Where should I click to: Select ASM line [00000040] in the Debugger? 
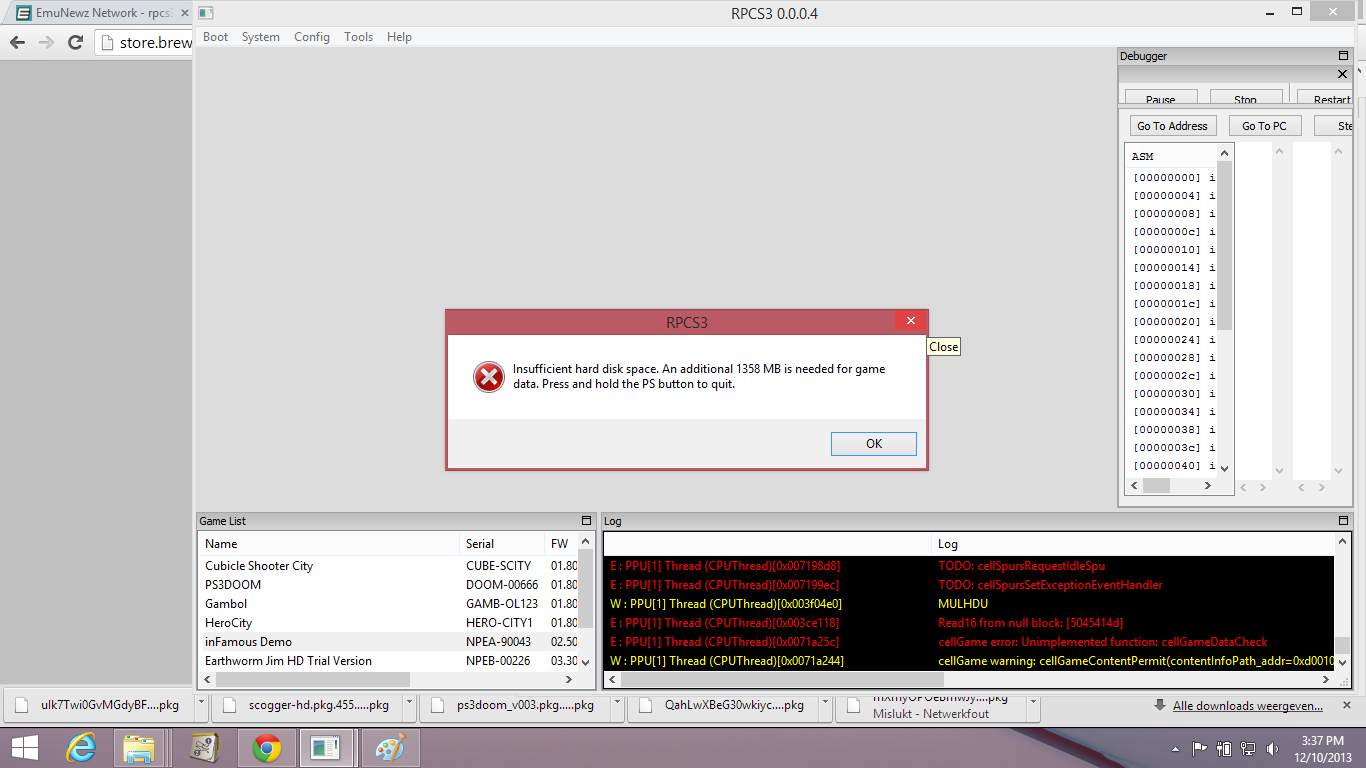click(x=1174, y=466)
